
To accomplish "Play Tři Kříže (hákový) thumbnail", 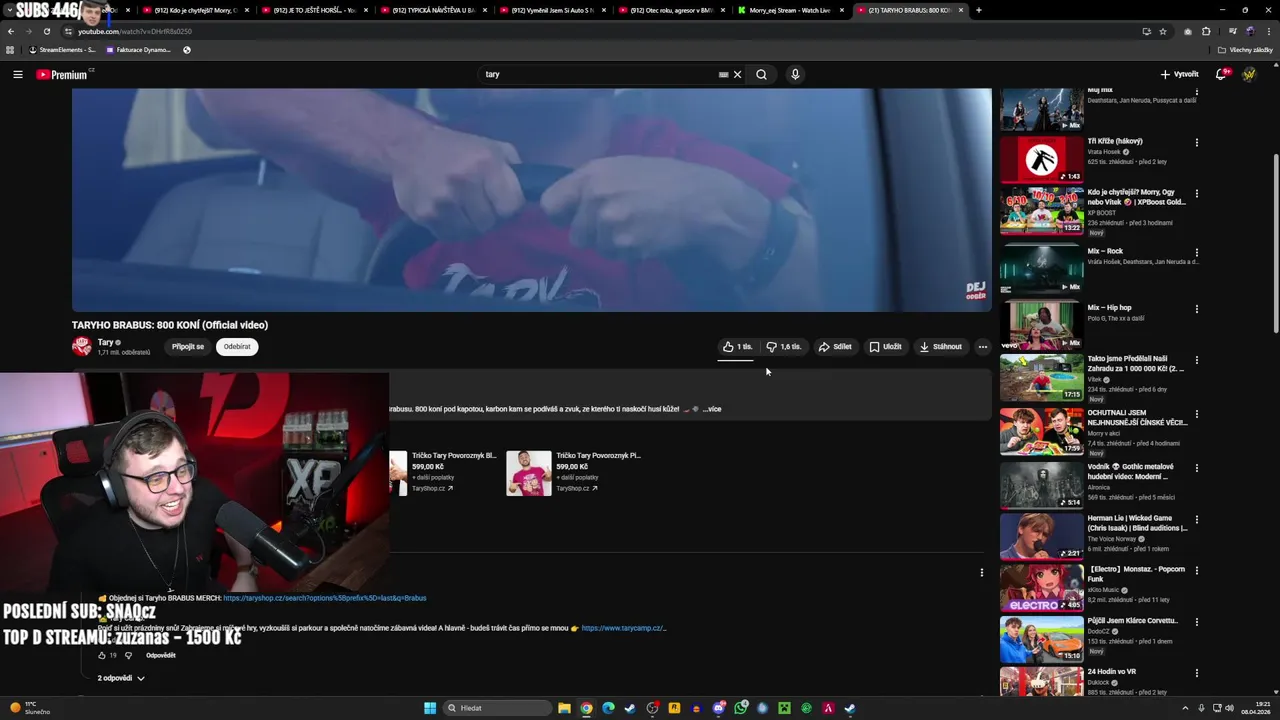I will coord(1041,159).
